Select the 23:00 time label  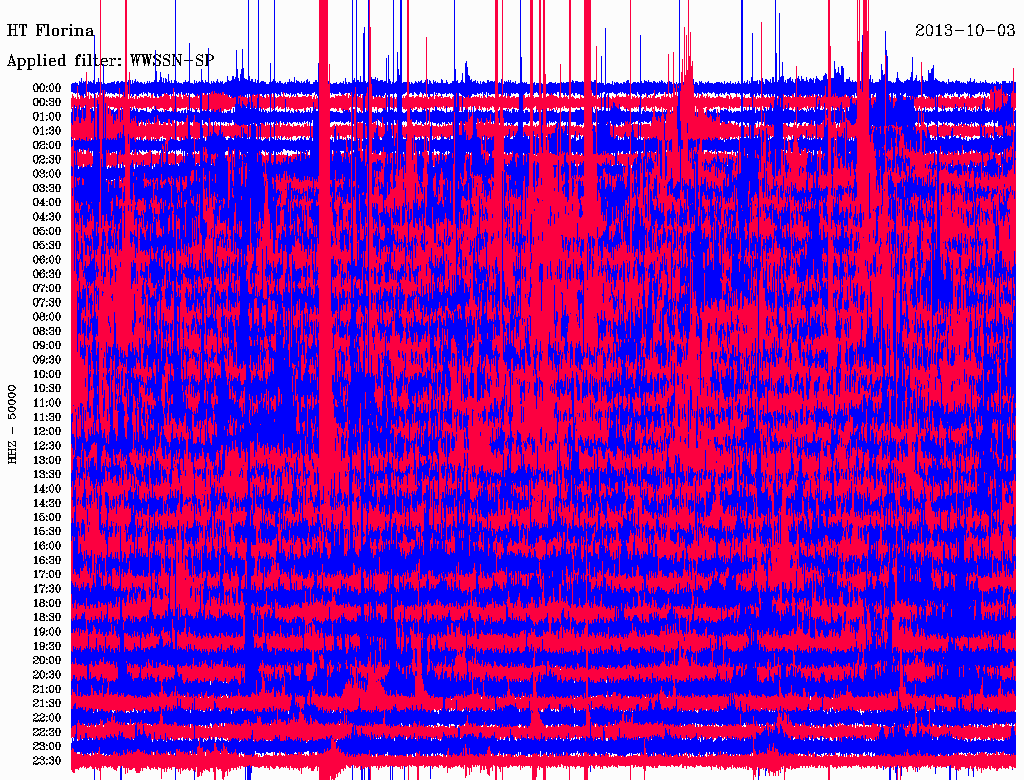[47, 746]
